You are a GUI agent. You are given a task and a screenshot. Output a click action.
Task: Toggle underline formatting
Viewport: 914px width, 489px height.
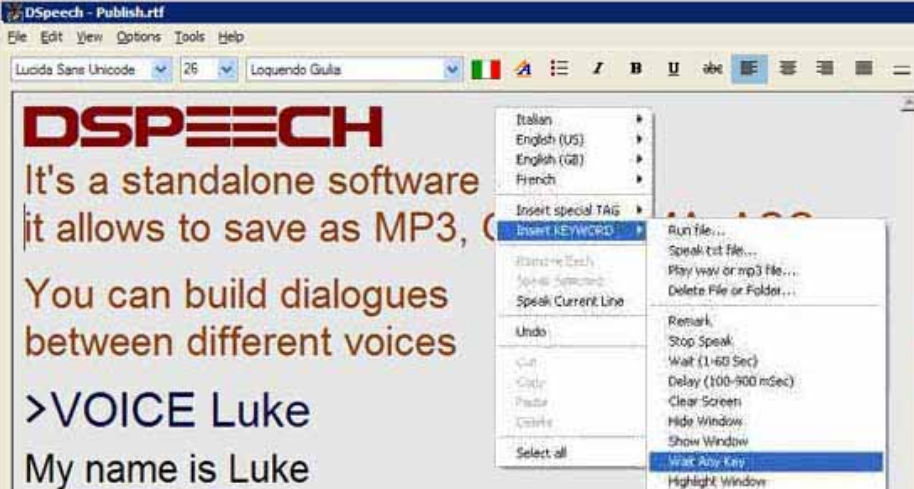point(673,70)
